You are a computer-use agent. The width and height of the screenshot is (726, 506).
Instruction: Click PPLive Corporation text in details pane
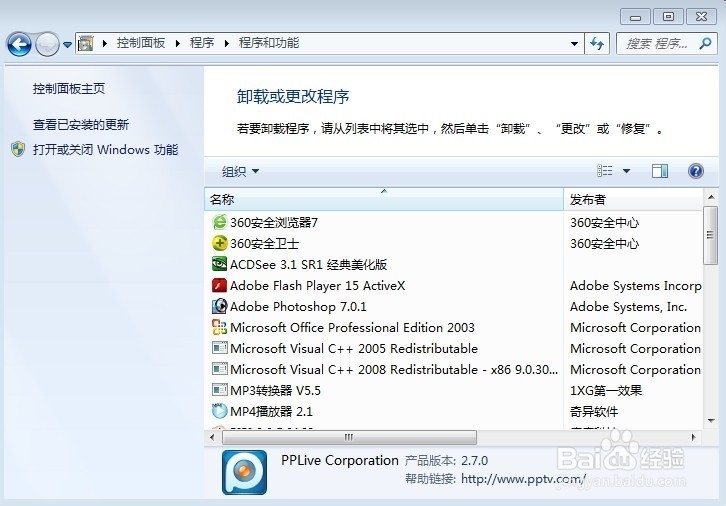(x=339, y=460)
